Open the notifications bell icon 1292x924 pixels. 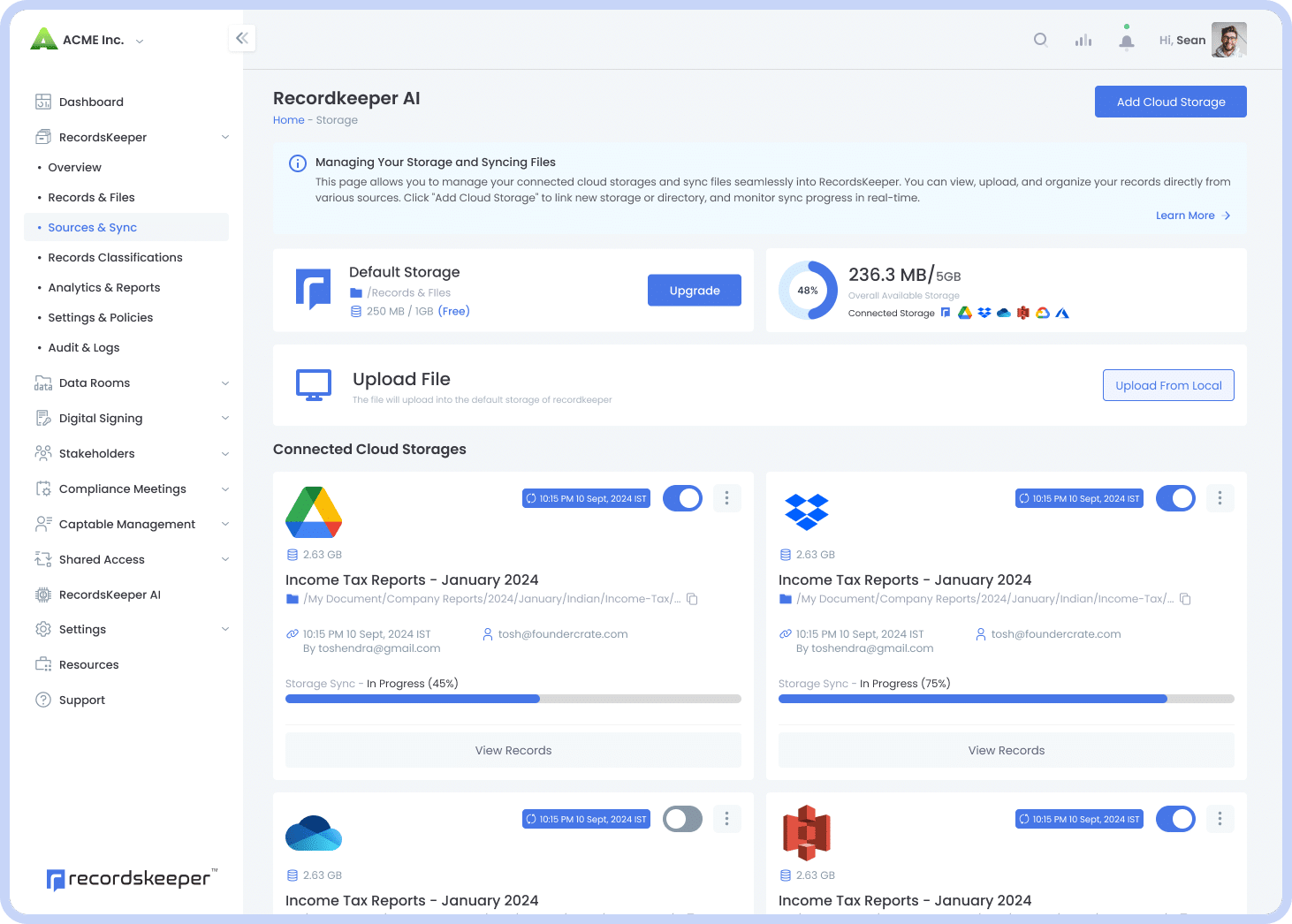1127,41
